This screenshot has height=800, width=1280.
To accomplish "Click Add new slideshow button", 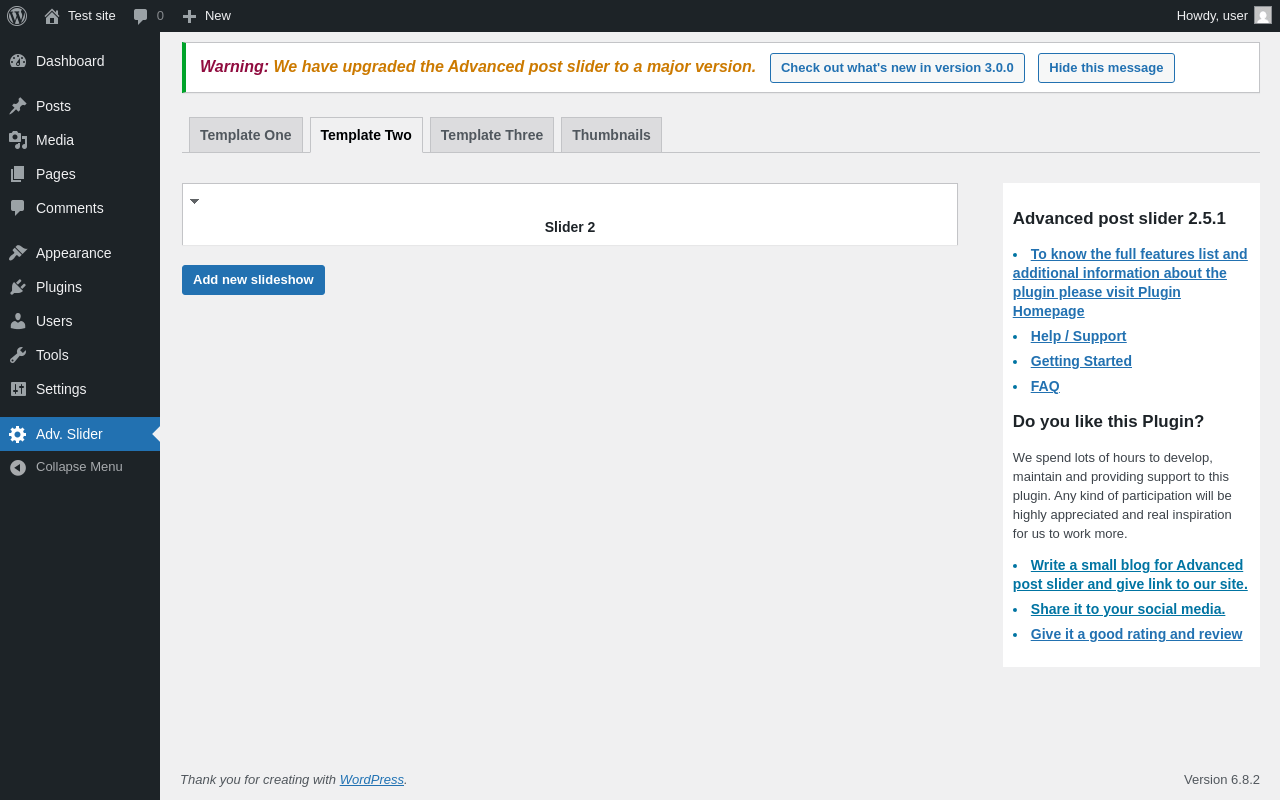I will 253,280.
